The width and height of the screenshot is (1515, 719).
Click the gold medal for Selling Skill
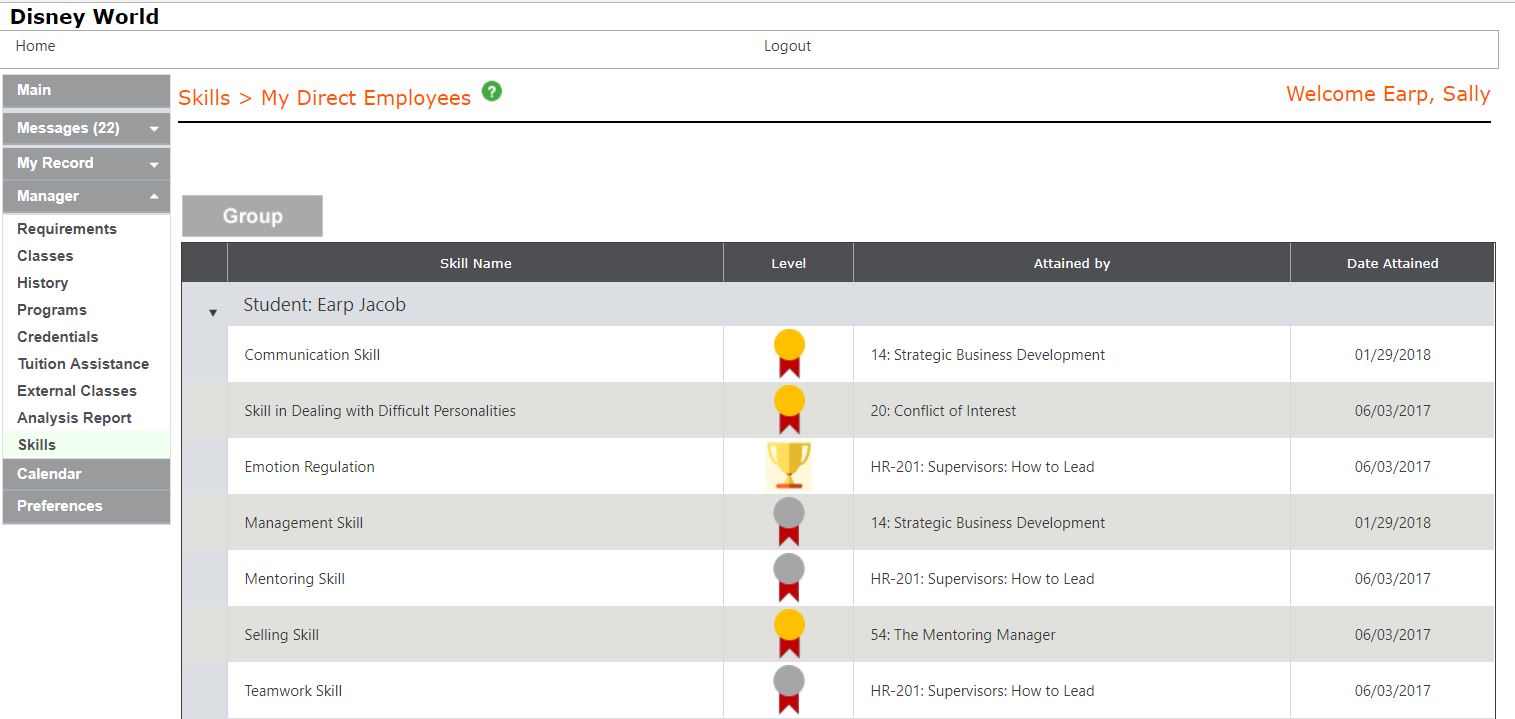point(788,633)
